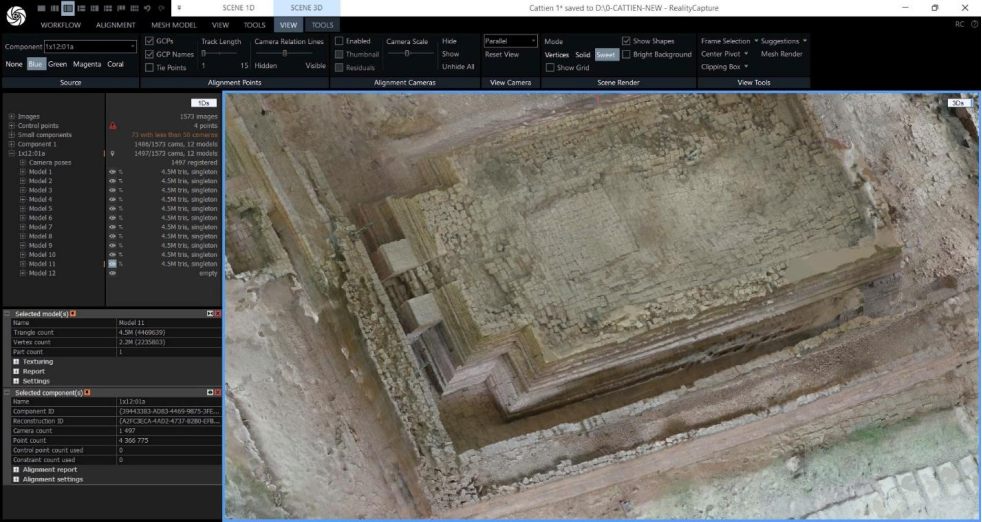
Task: Collapse the Selected model(s) panel header
Action: [8, 313]
